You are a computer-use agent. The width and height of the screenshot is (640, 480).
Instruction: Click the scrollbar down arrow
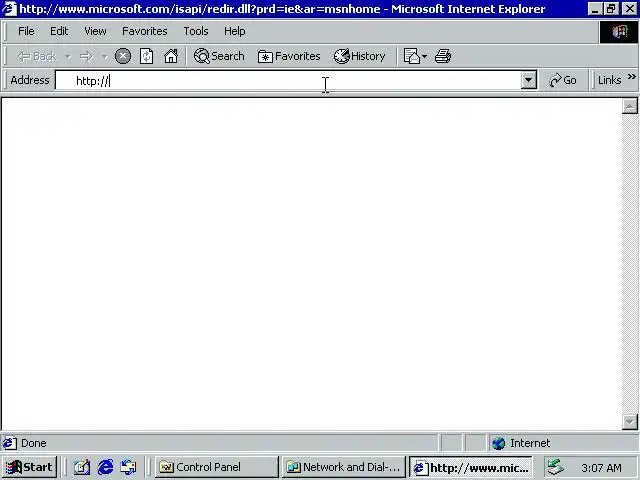(630, 422)
